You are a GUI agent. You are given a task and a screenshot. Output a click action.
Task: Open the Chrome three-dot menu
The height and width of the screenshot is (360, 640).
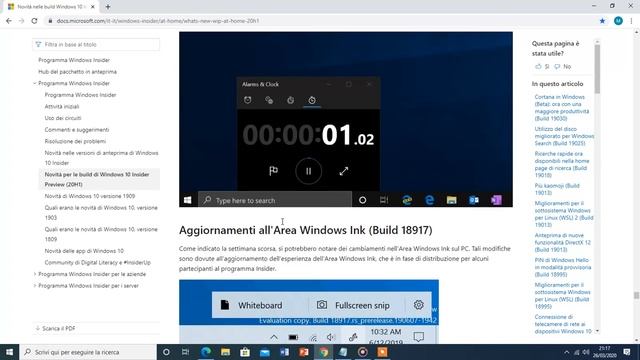[x=631, y=21]
